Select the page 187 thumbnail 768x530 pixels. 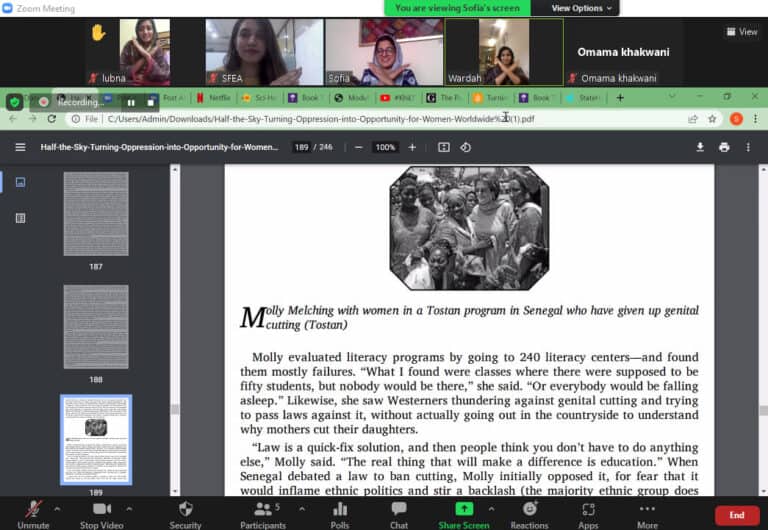click(x=96, y=214)
